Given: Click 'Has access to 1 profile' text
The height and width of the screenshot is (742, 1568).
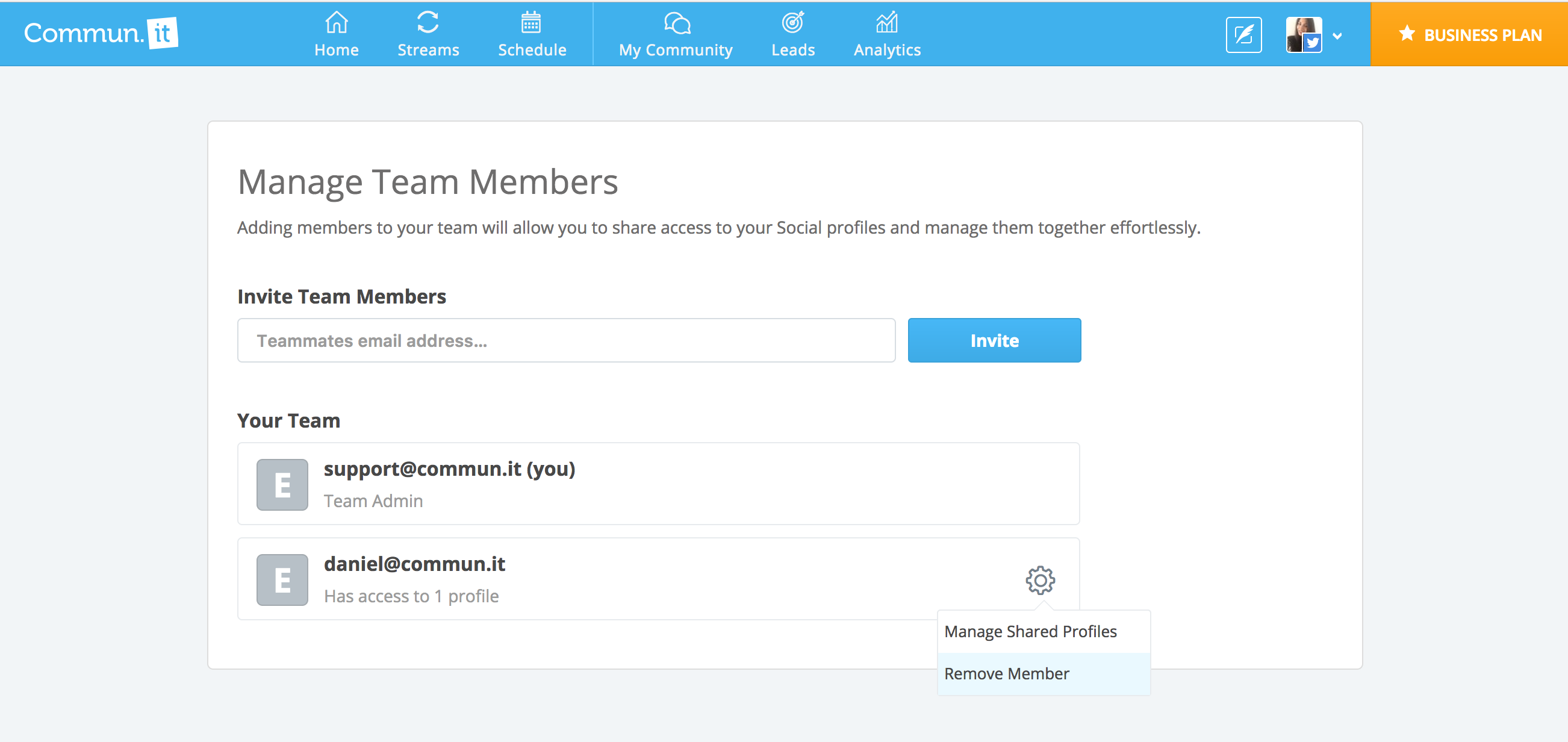Looking at the screenshot, I should (x=411, y=596).
